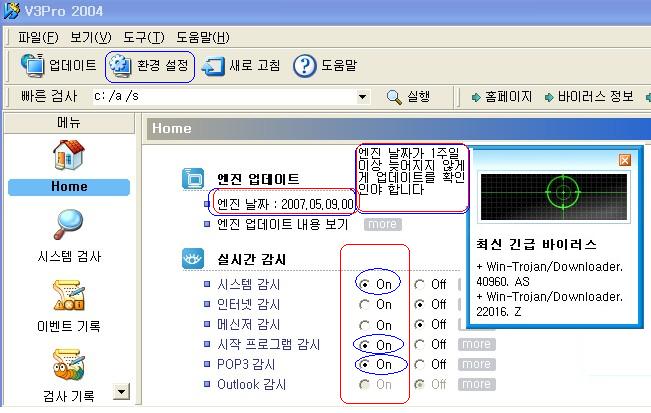
Task: Open the 보기(V) menu
Action: click(91, 38)
